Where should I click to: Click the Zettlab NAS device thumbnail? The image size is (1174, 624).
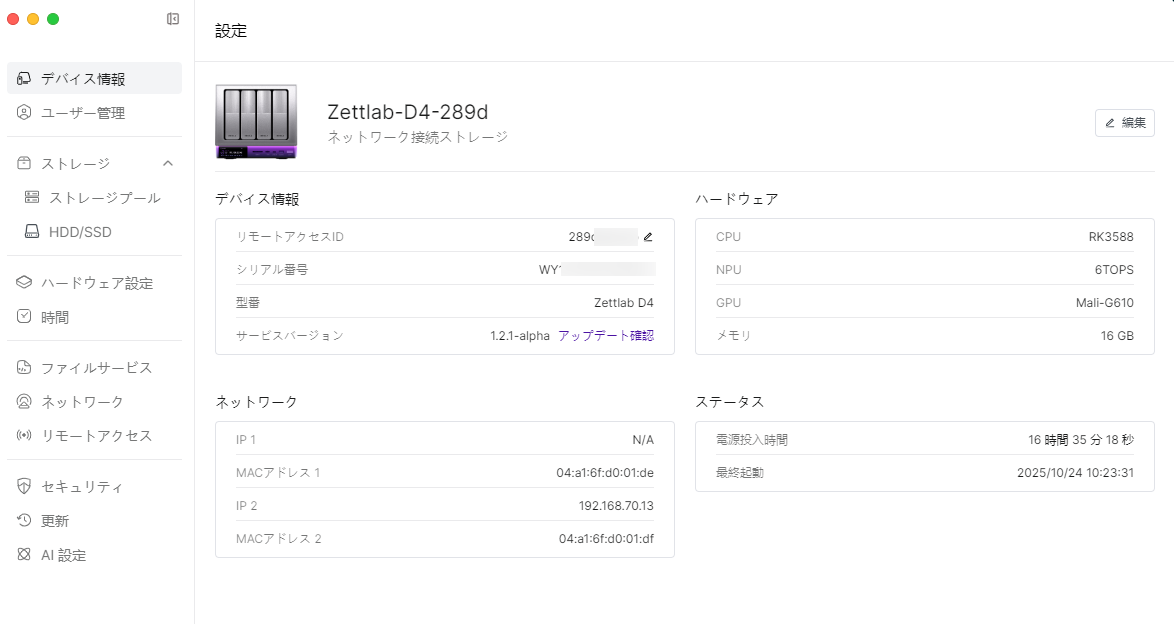tap(256, 121)
